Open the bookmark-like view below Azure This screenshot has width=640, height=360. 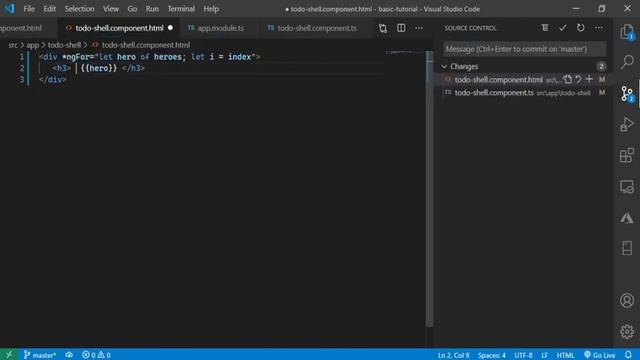[627, 248]
